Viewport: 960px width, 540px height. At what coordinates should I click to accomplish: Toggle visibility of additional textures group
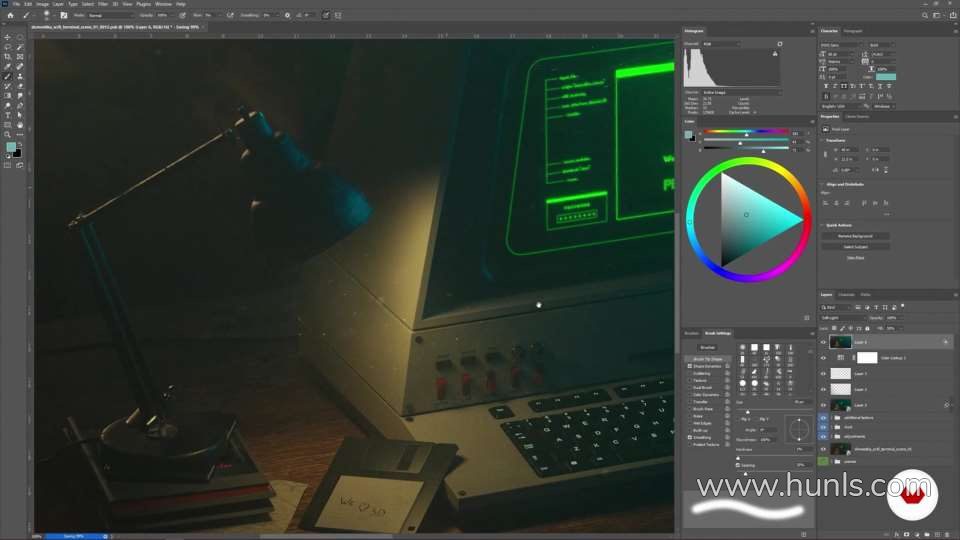pyautogui.click(x=823, y=418)
